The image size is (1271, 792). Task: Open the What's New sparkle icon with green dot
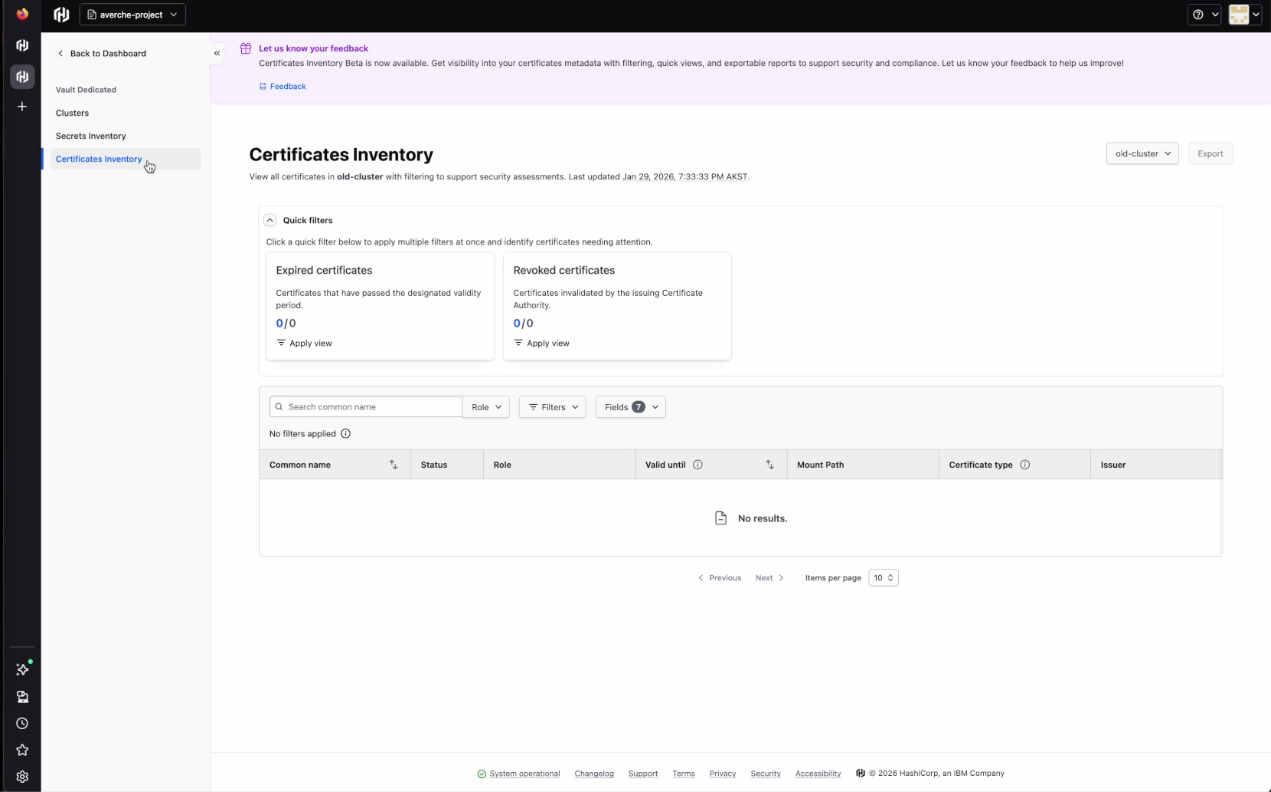[x=22, y=669]
